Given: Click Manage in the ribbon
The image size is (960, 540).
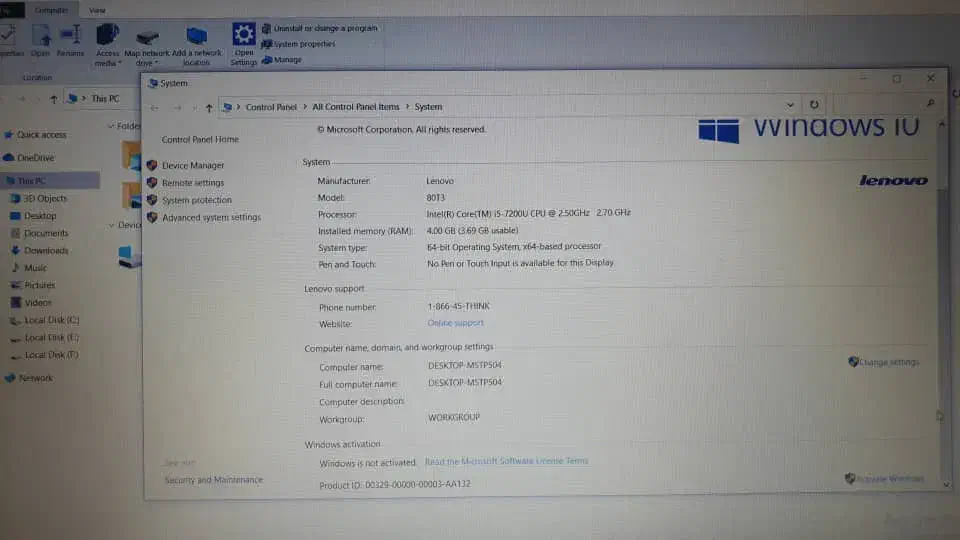Looking at the screenshot, I should 282,60.
